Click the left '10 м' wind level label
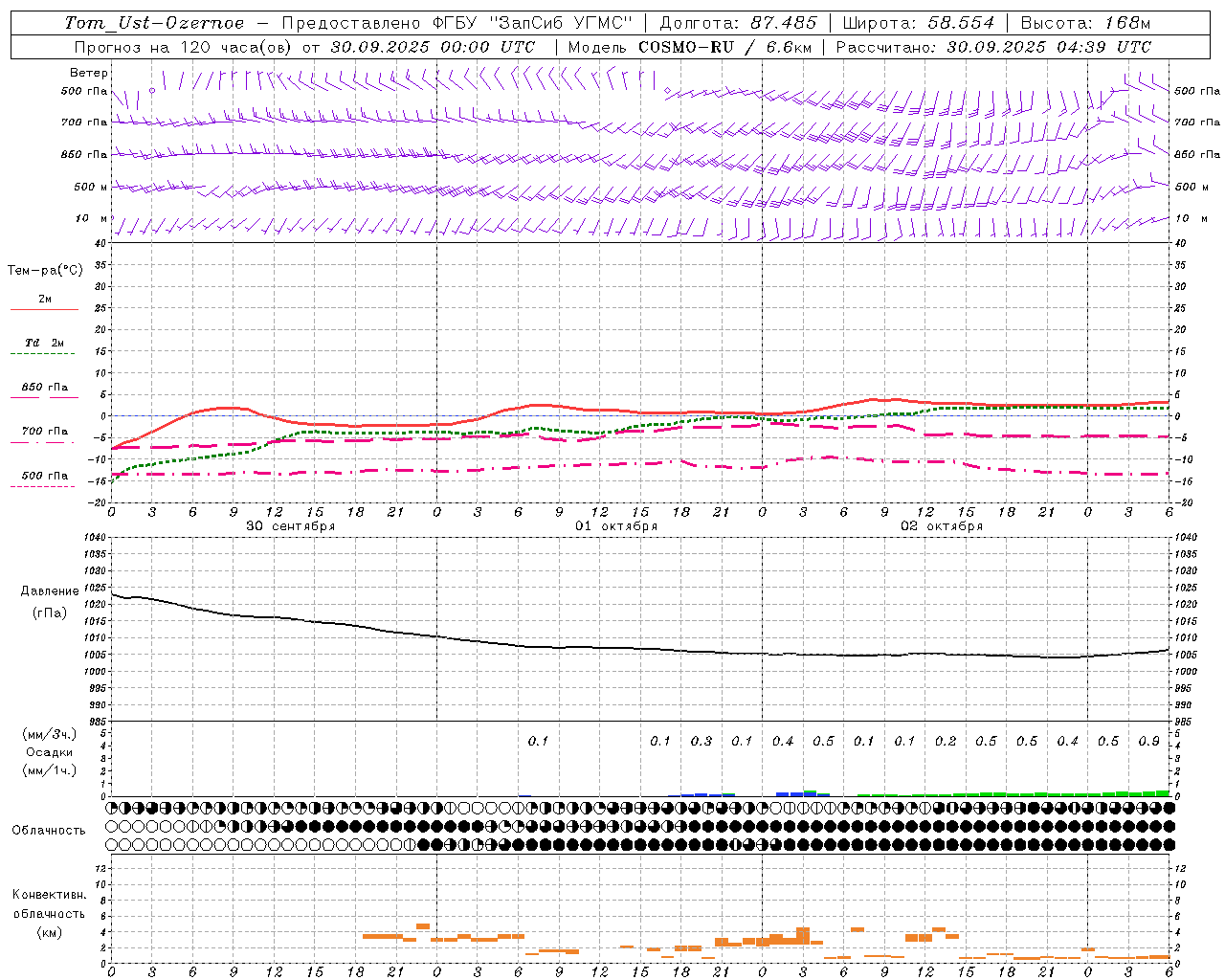 tap(92, 219)
